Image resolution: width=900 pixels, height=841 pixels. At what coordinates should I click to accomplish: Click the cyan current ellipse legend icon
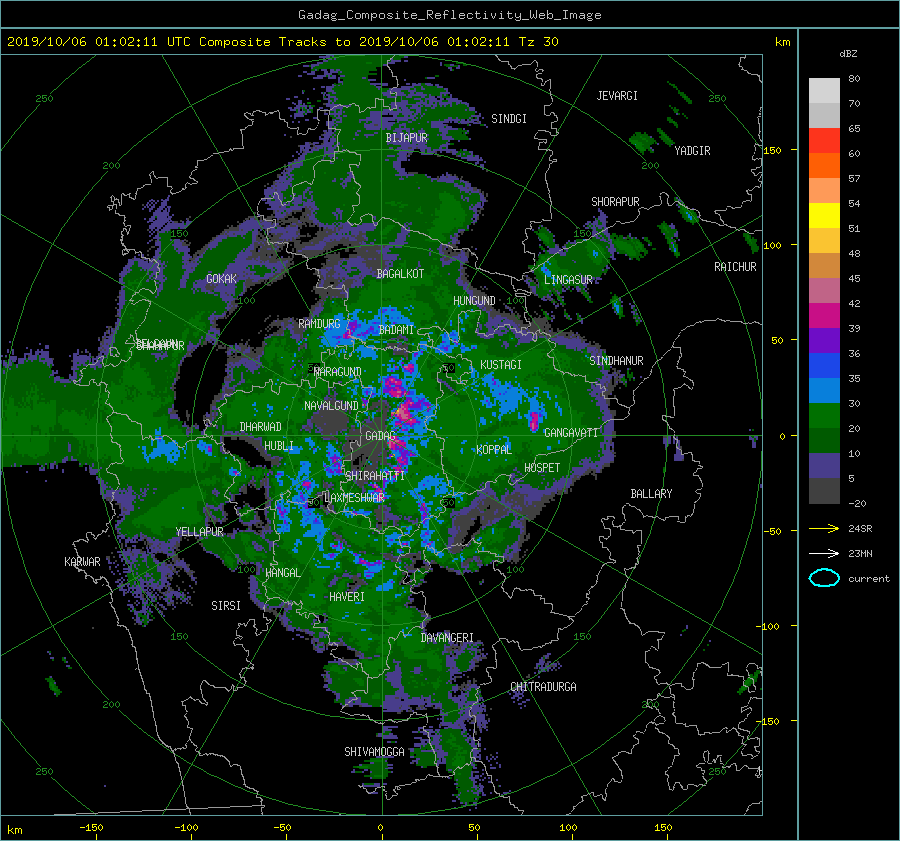824,578
